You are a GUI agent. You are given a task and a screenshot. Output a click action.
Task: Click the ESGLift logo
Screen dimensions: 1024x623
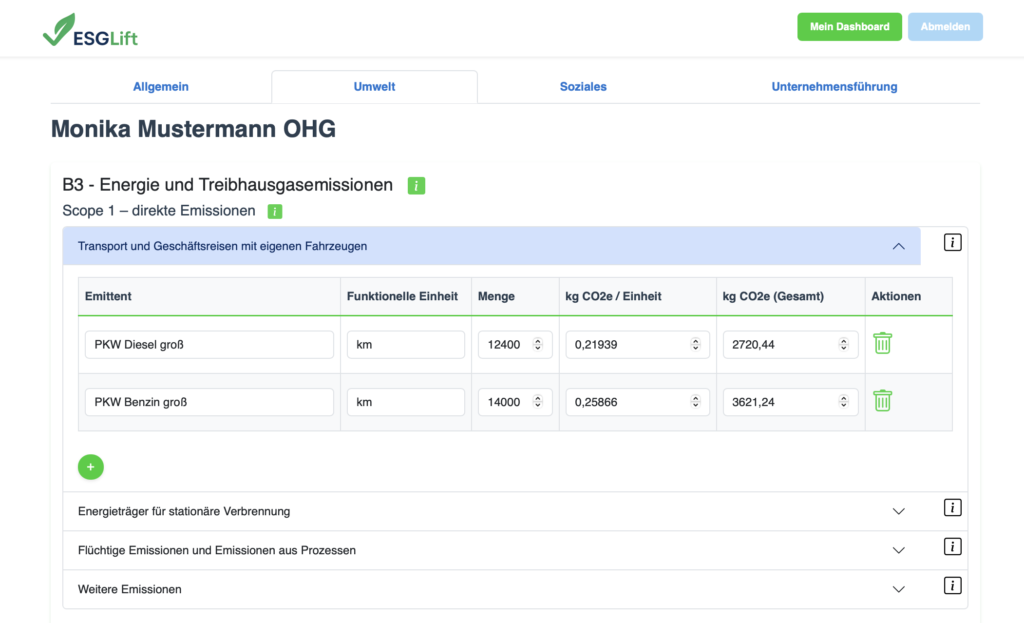point(90,32)
